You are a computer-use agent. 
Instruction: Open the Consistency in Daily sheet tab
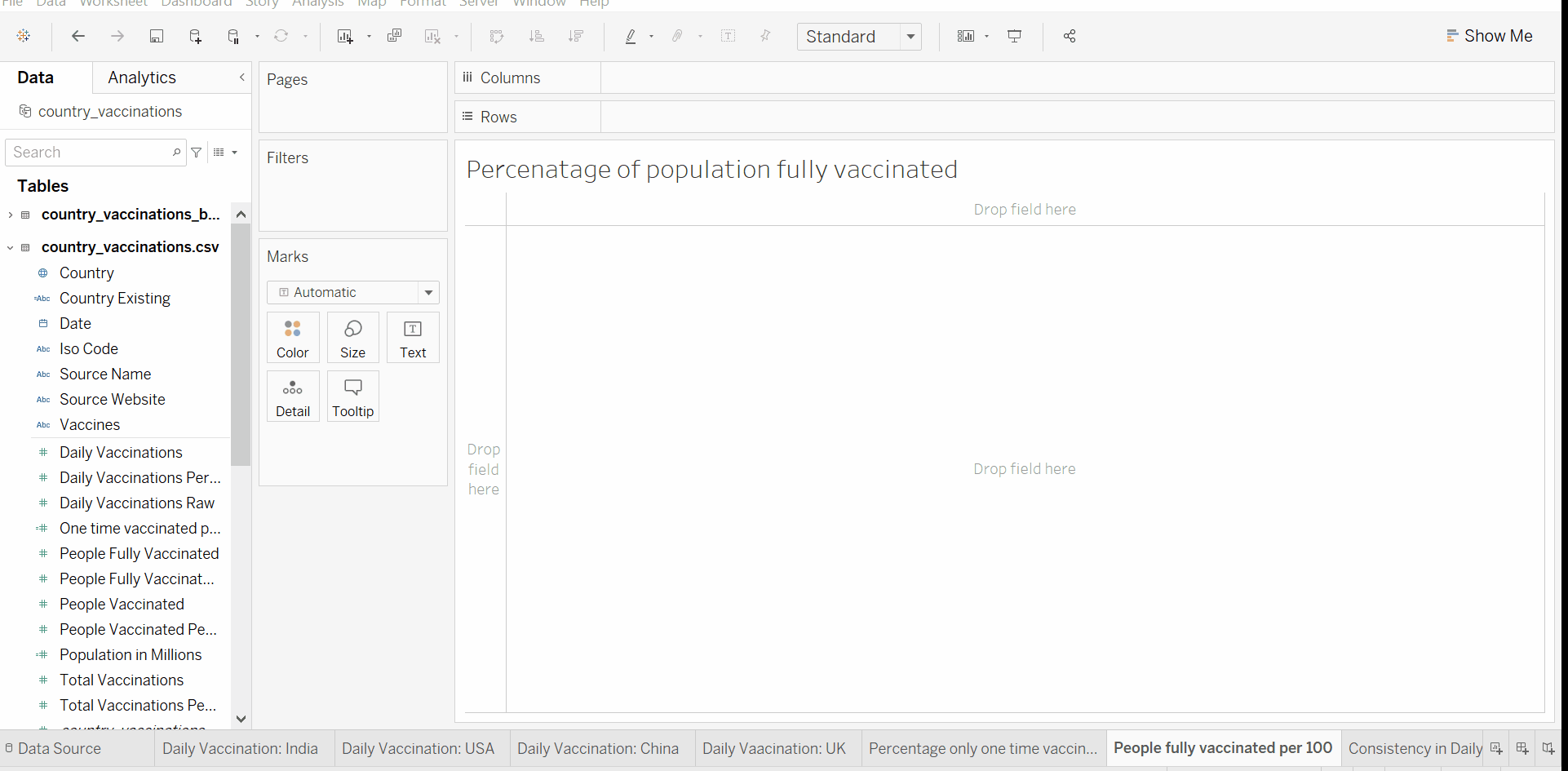(1415, 748)
